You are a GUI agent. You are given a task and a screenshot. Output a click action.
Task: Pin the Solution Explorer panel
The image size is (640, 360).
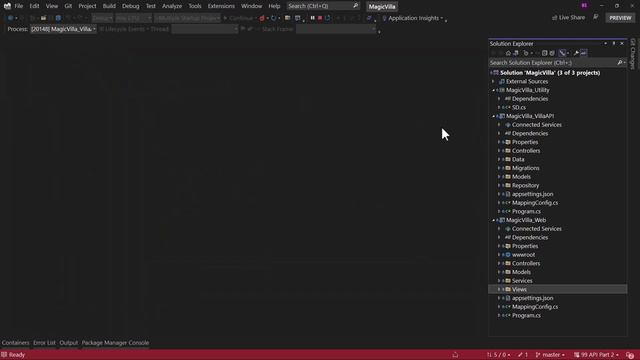click(613, 43)
